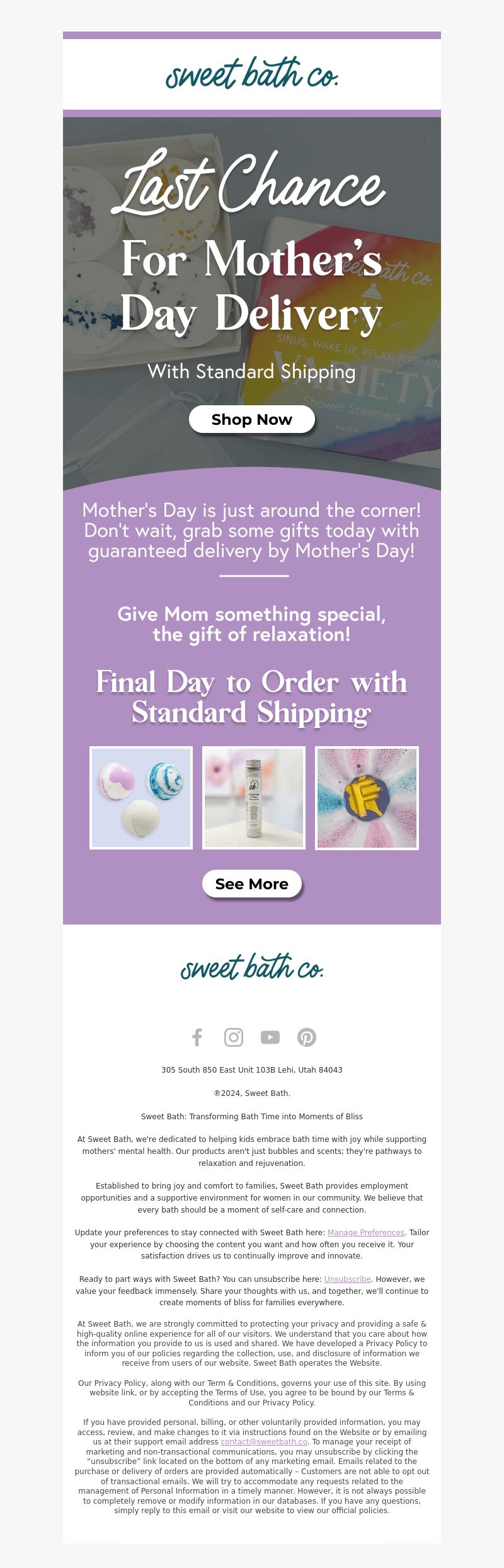This screenshot has width=504, height=1568.
Task: Click the Give Mom something special text
Action: [x=251, y=624]
